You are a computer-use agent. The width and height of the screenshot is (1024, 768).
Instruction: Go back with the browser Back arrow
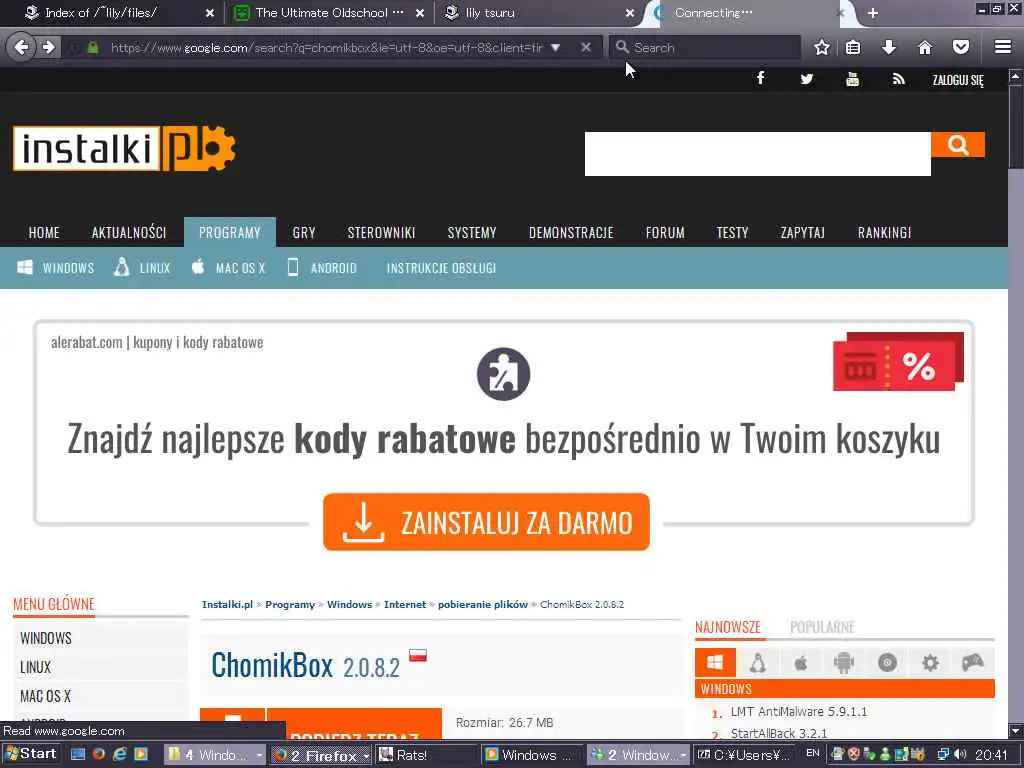click(21, 47)
